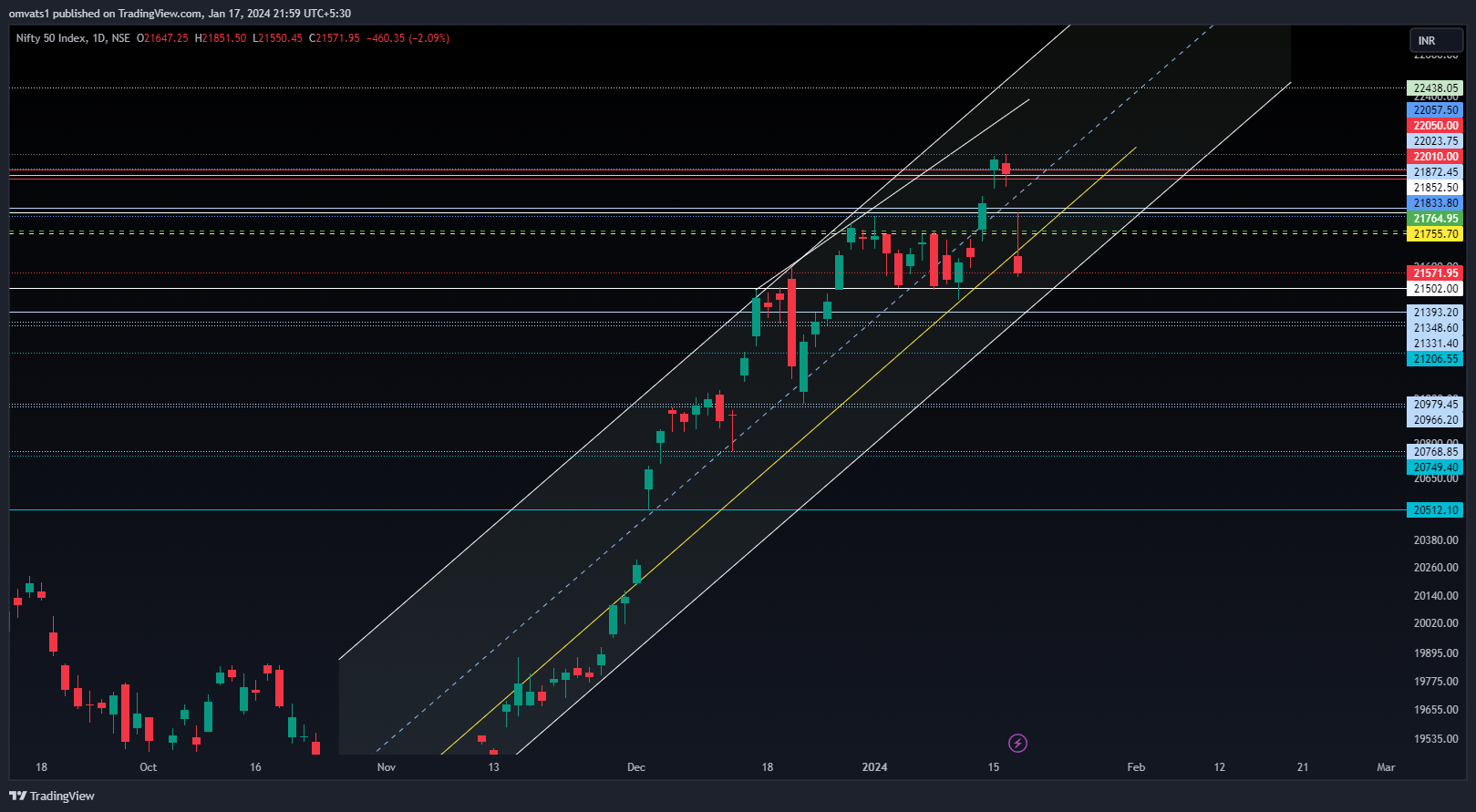This screenshot has width=1476, height=812.
Task: Select the blue 21833.80 price label
Action: coord(1435,203)
